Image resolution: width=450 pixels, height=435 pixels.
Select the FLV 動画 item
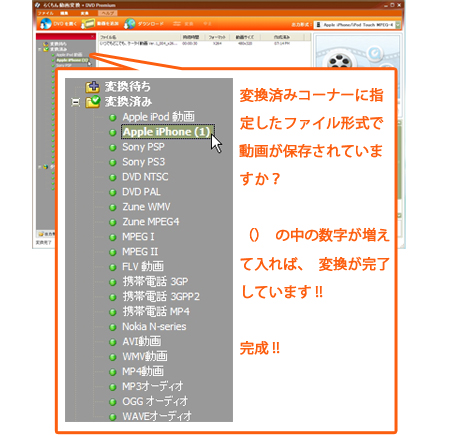143,267
